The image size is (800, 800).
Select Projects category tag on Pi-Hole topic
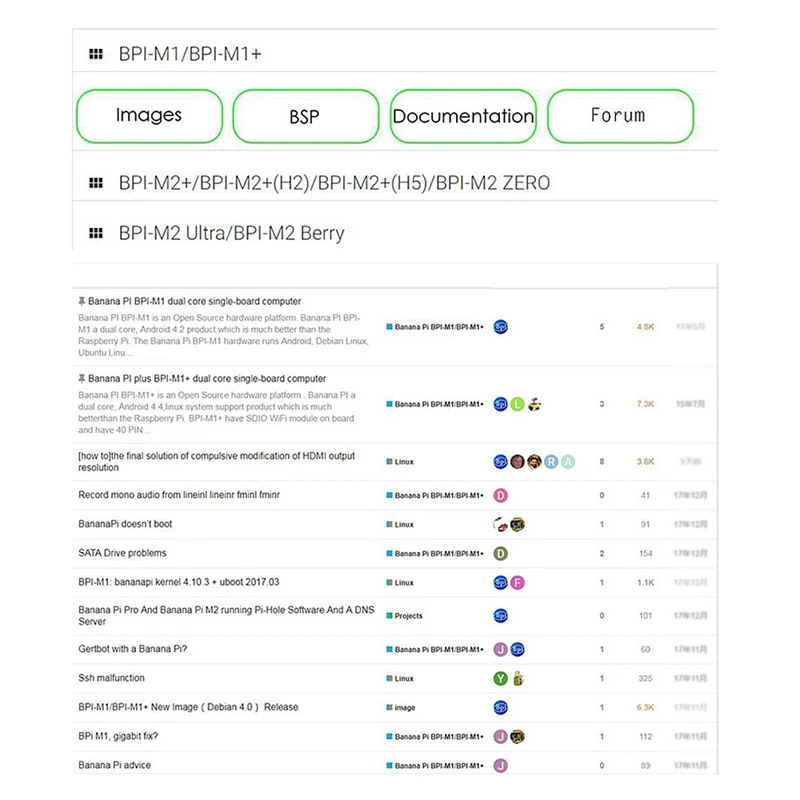(408, 616)
